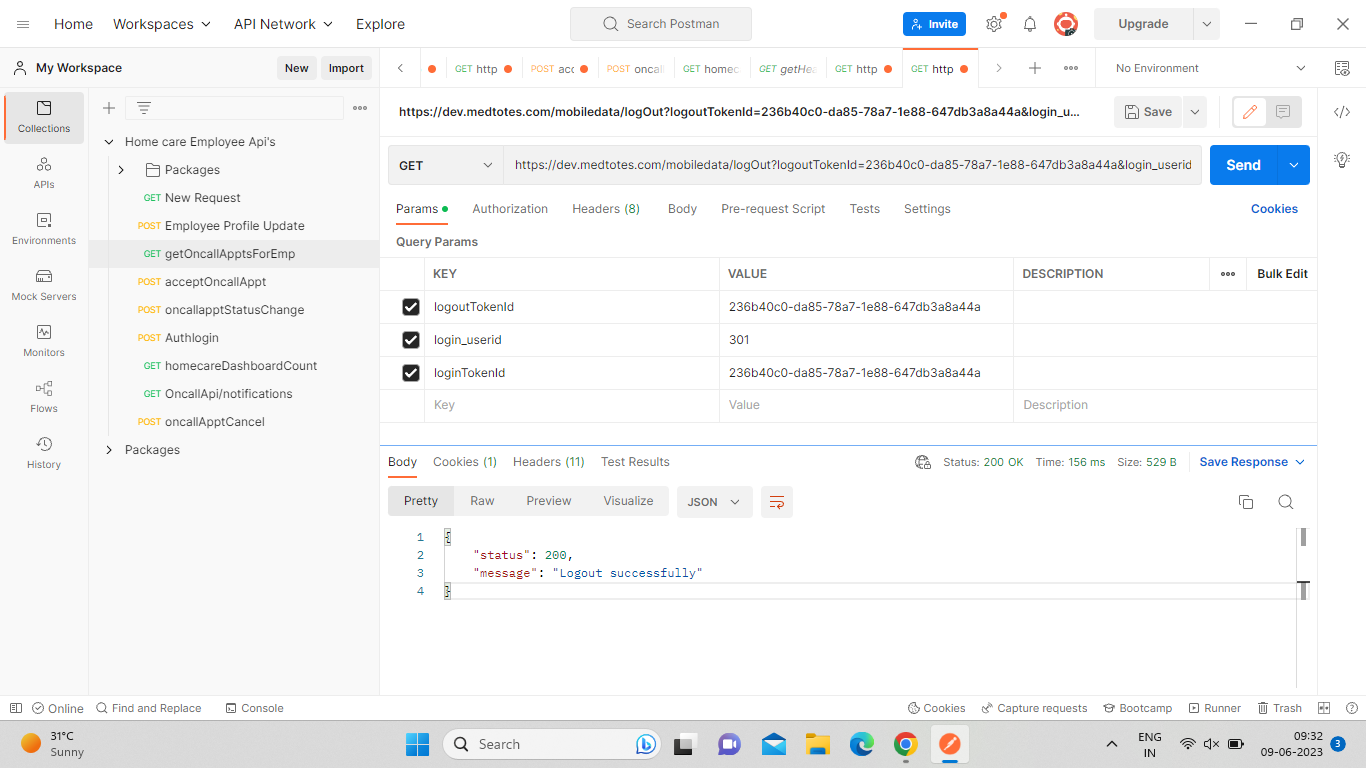
Task: Open History in the sidebar
Action: tap(44, 453)
